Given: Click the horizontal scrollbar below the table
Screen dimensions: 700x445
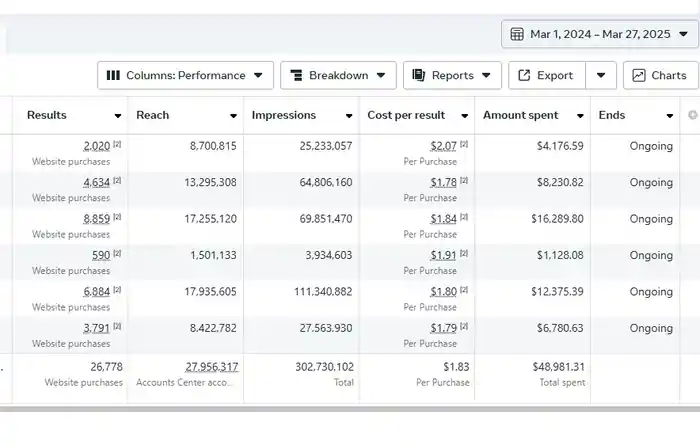Looking at the screenshot, I should 350,408.
